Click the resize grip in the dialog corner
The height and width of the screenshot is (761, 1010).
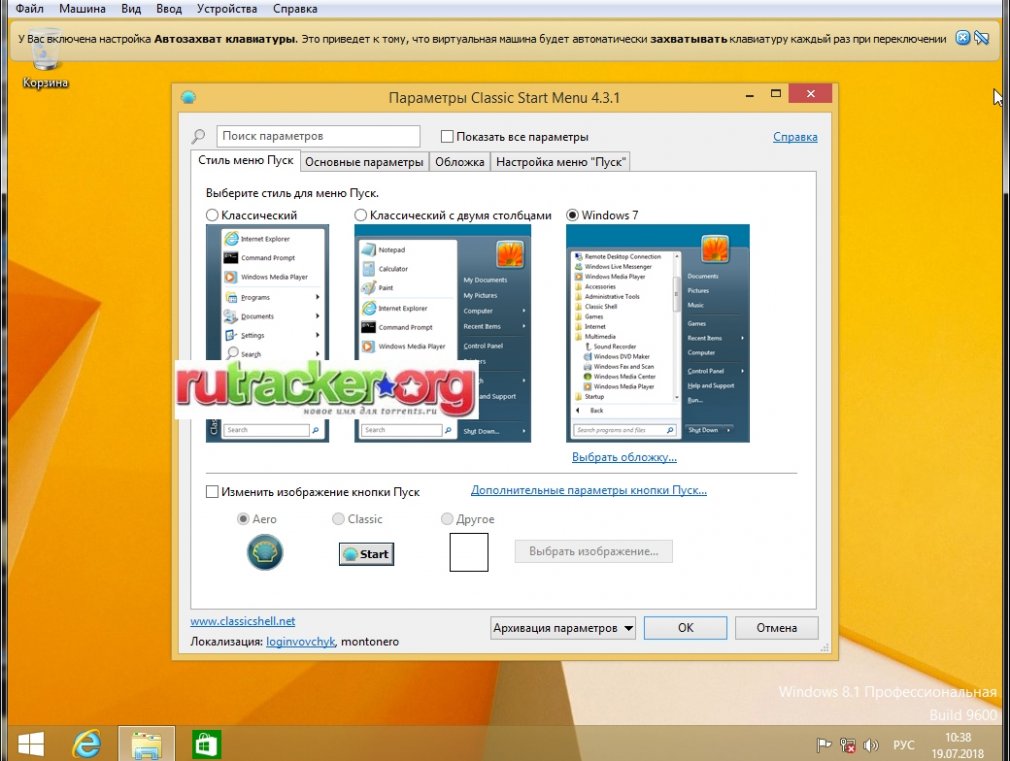tap(824, 648)
